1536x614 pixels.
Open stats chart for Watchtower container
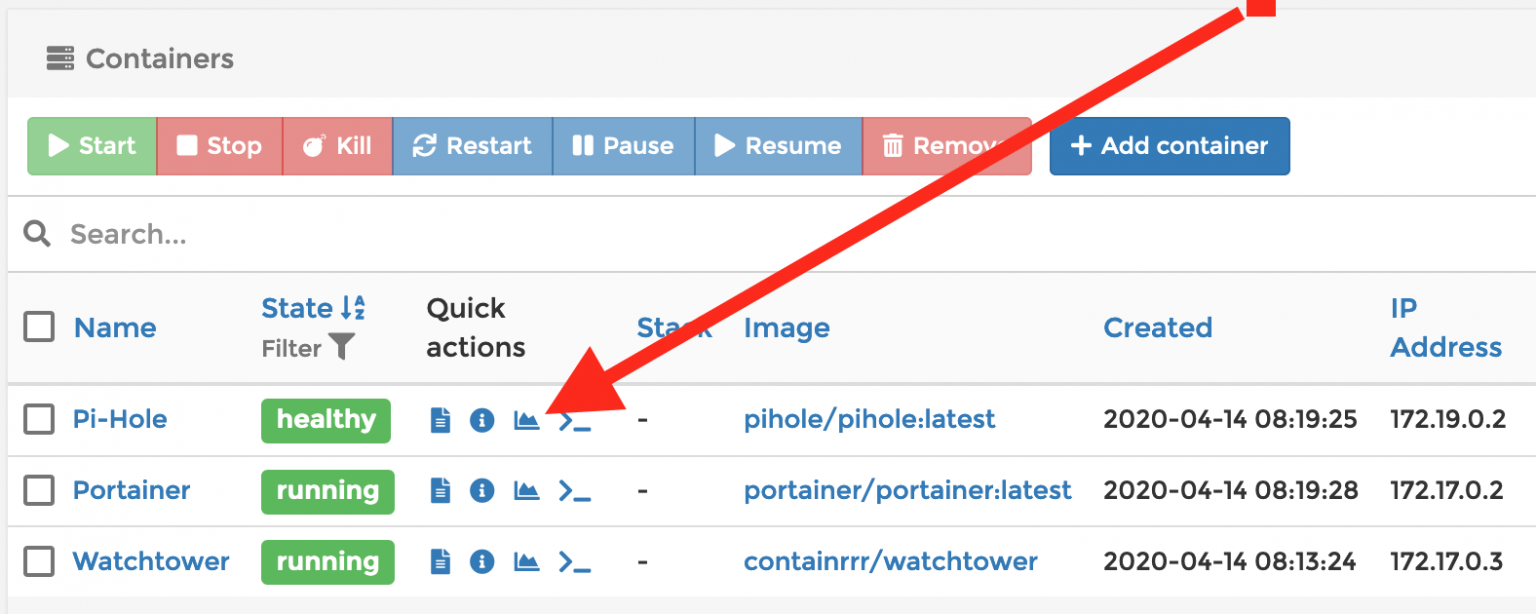[526, 562]
